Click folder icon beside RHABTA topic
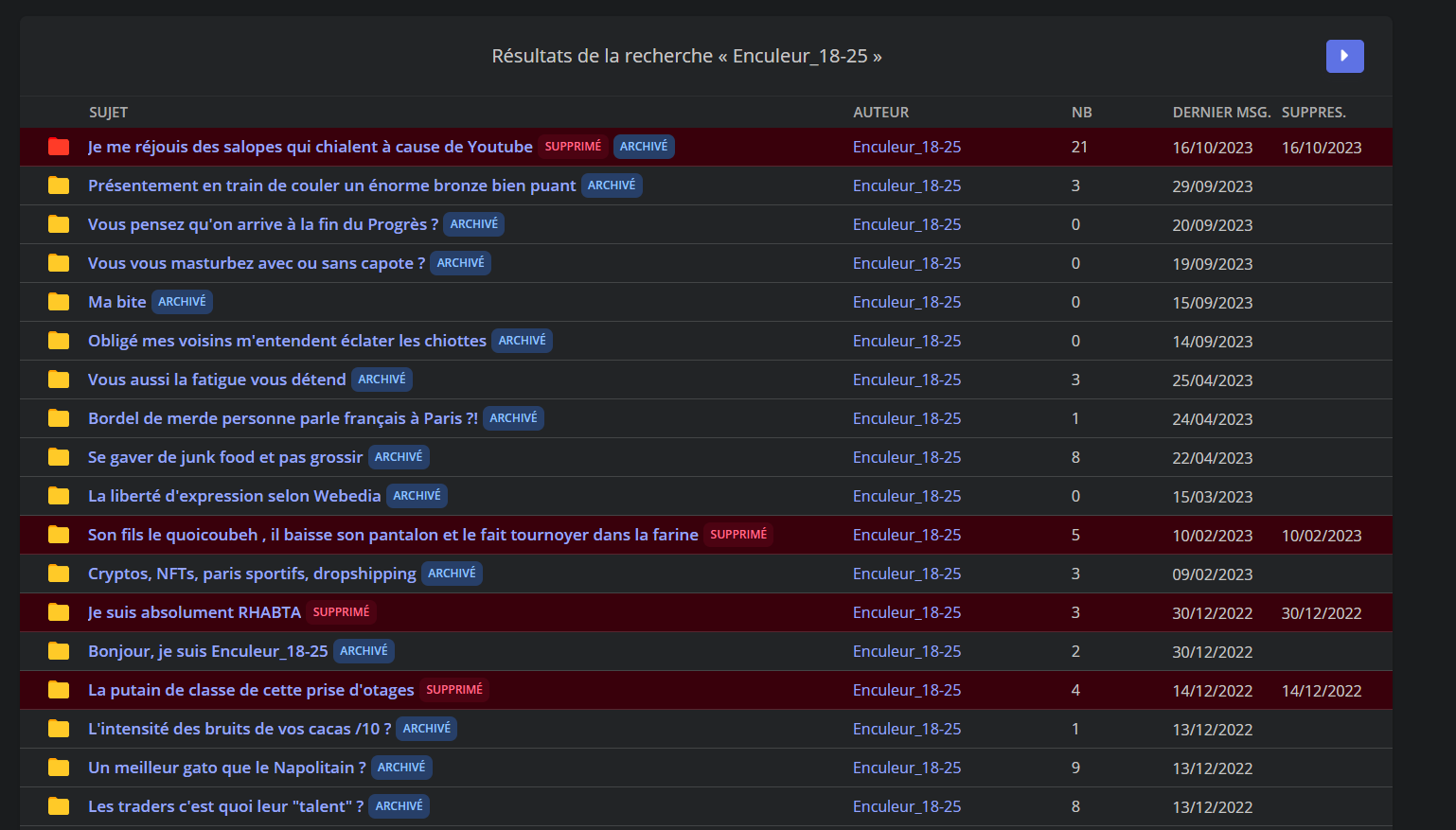Screen dimensions: 1456x830 pyautogui.click(x=59, y=612)
